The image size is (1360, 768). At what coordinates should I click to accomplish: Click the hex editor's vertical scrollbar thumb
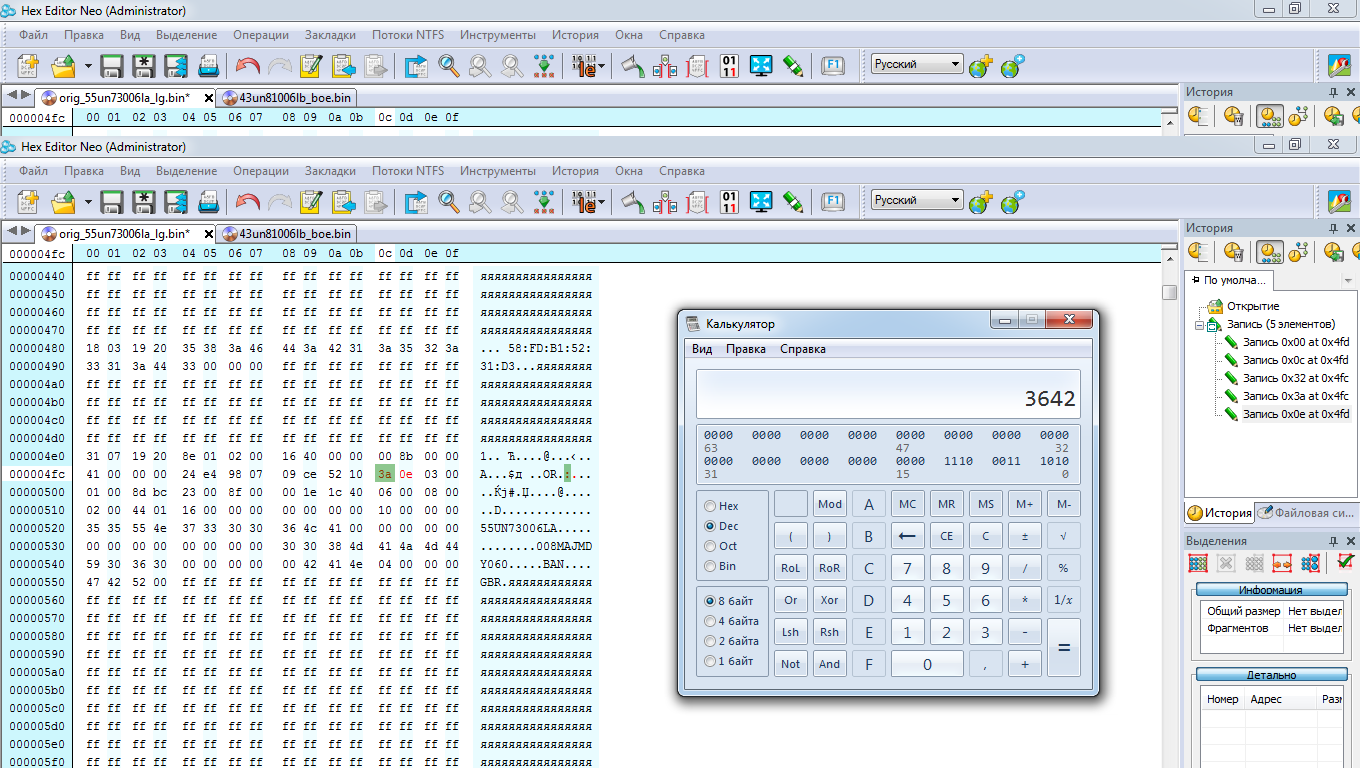[1169, 292]
